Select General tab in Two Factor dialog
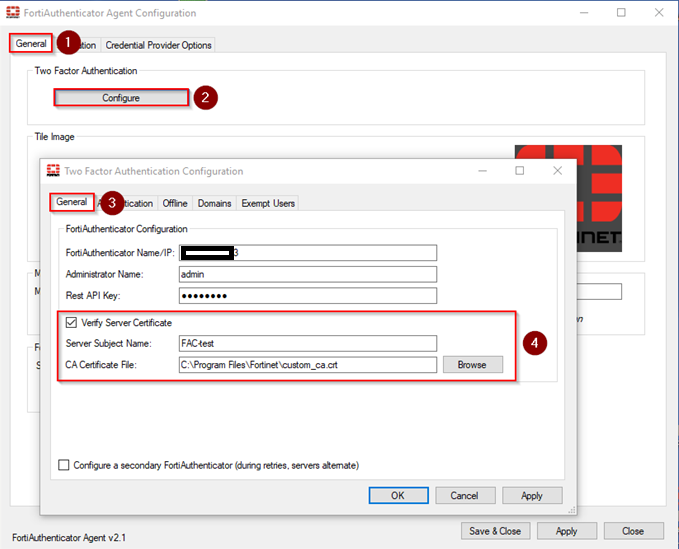This screenshot has width=679, height=549. (71, 202)
